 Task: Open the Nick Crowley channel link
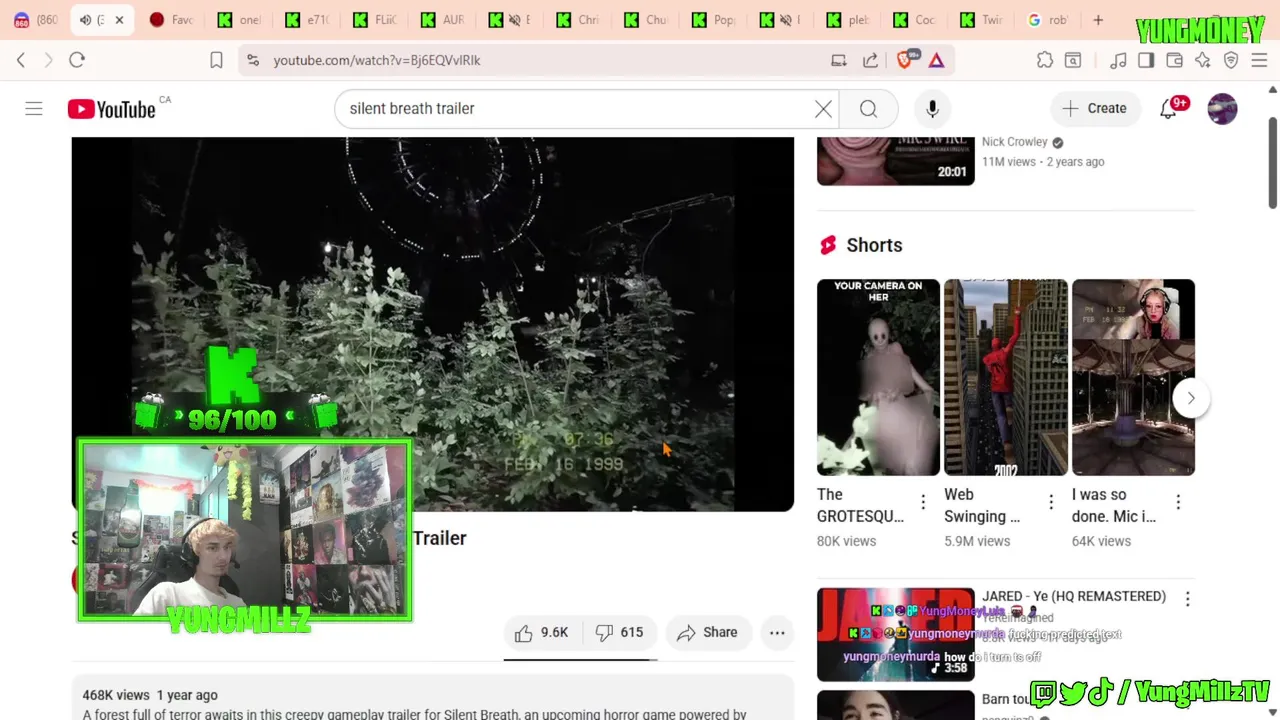1014,142
